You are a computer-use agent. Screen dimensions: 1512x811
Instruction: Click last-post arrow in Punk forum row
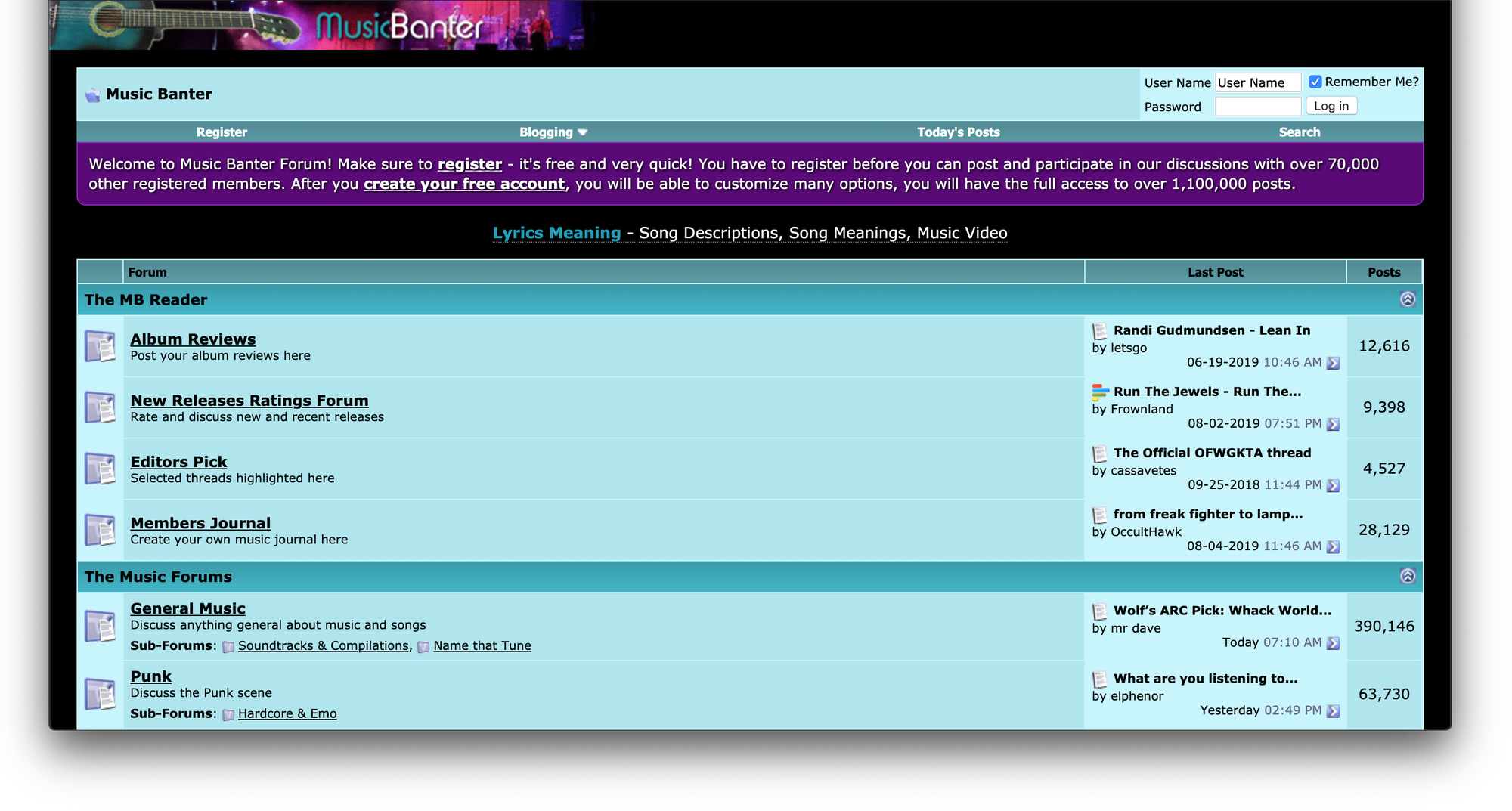click(x=1333, y=711)
